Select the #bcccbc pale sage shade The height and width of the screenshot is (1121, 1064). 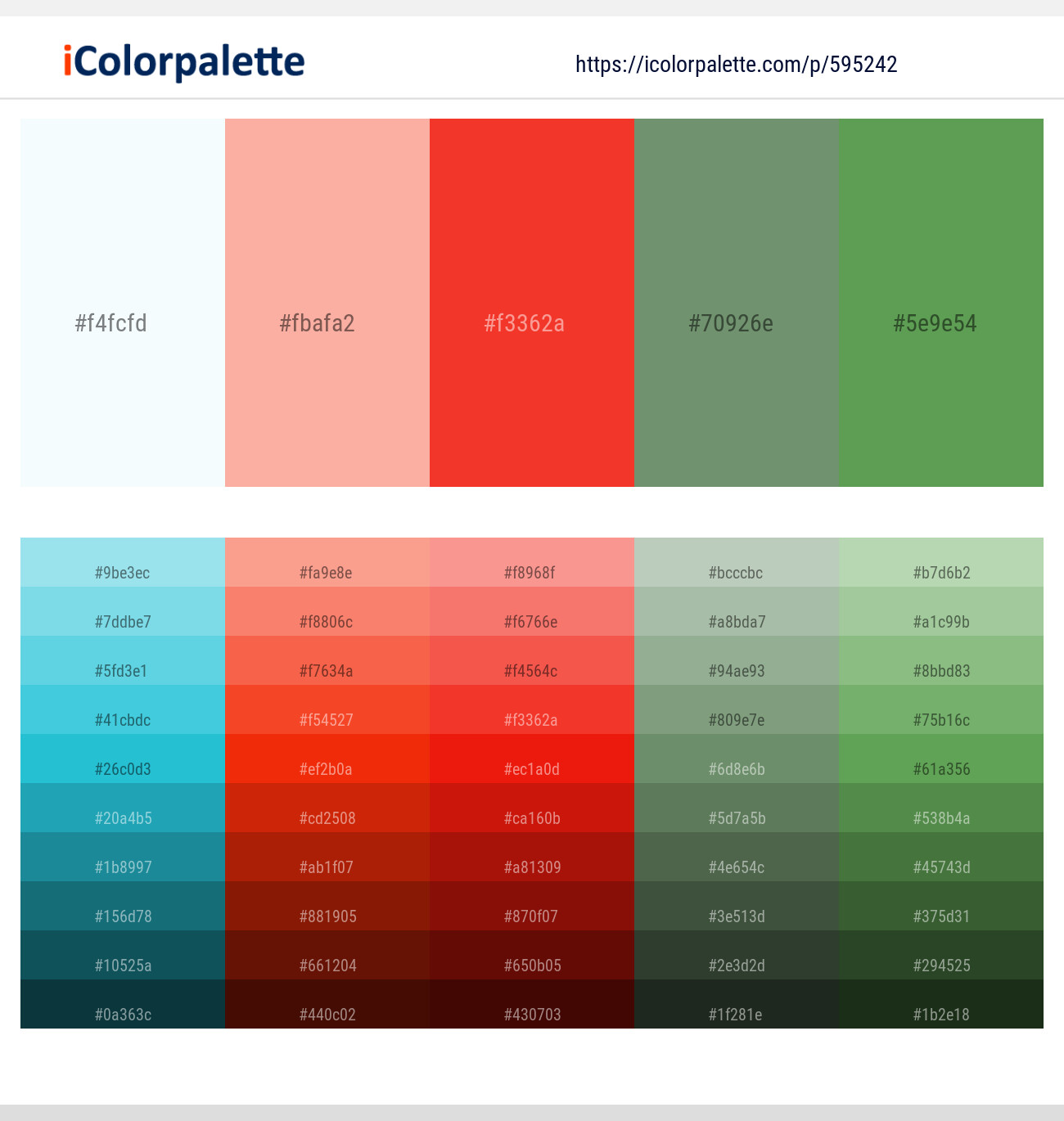click(x=737, y=562)
